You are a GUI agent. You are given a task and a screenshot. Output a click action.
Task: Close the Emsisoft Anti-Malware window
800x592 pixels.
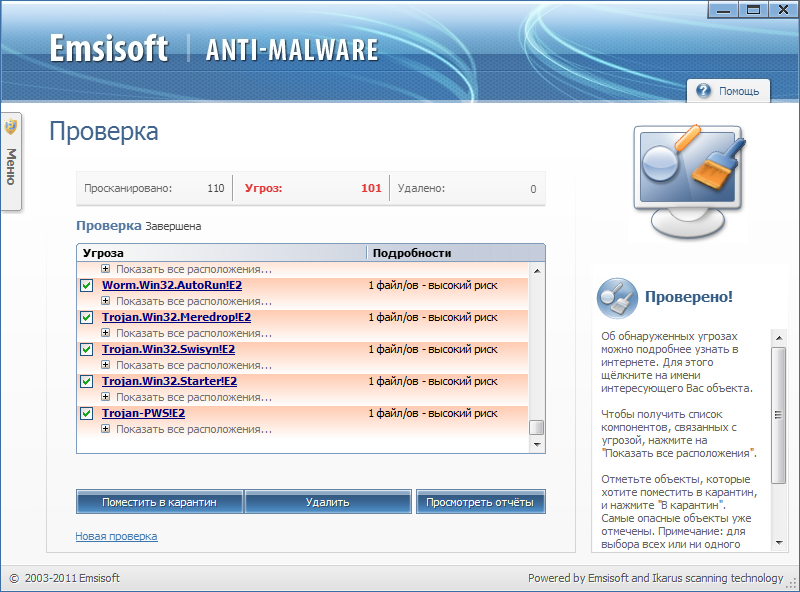[x=784, y=10]
